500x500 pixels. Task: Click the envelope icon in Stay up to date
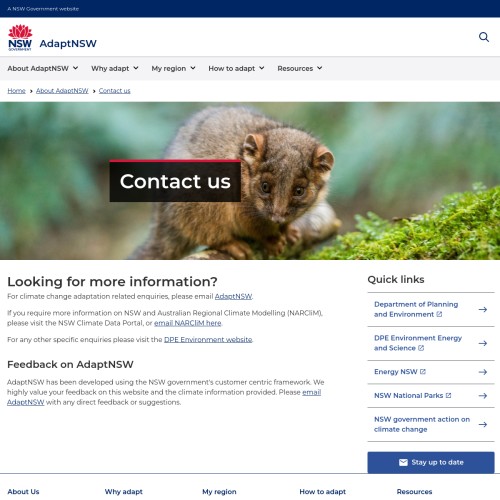point(403,462)
